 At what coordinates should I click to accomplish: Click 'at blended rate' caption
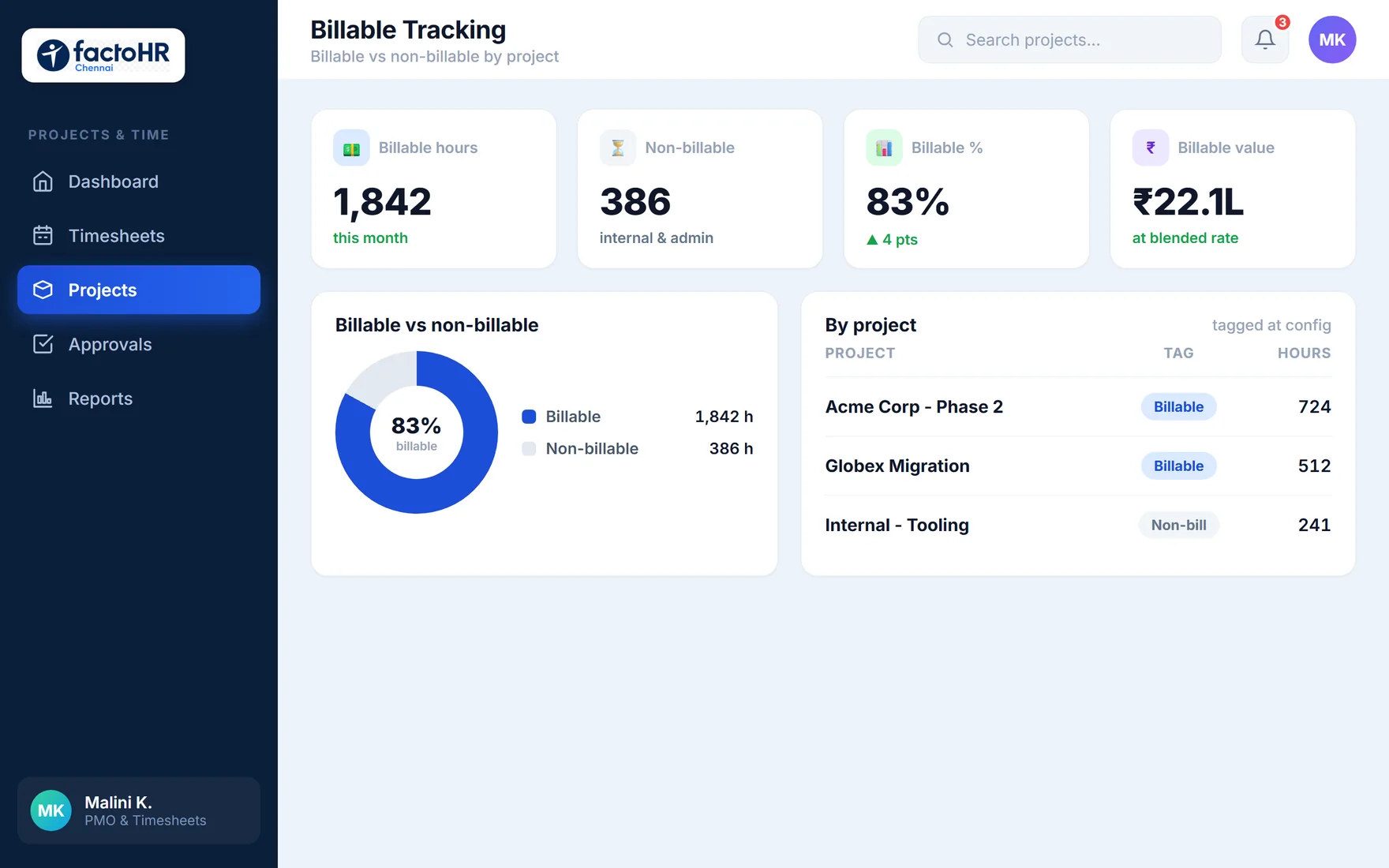1185,238
